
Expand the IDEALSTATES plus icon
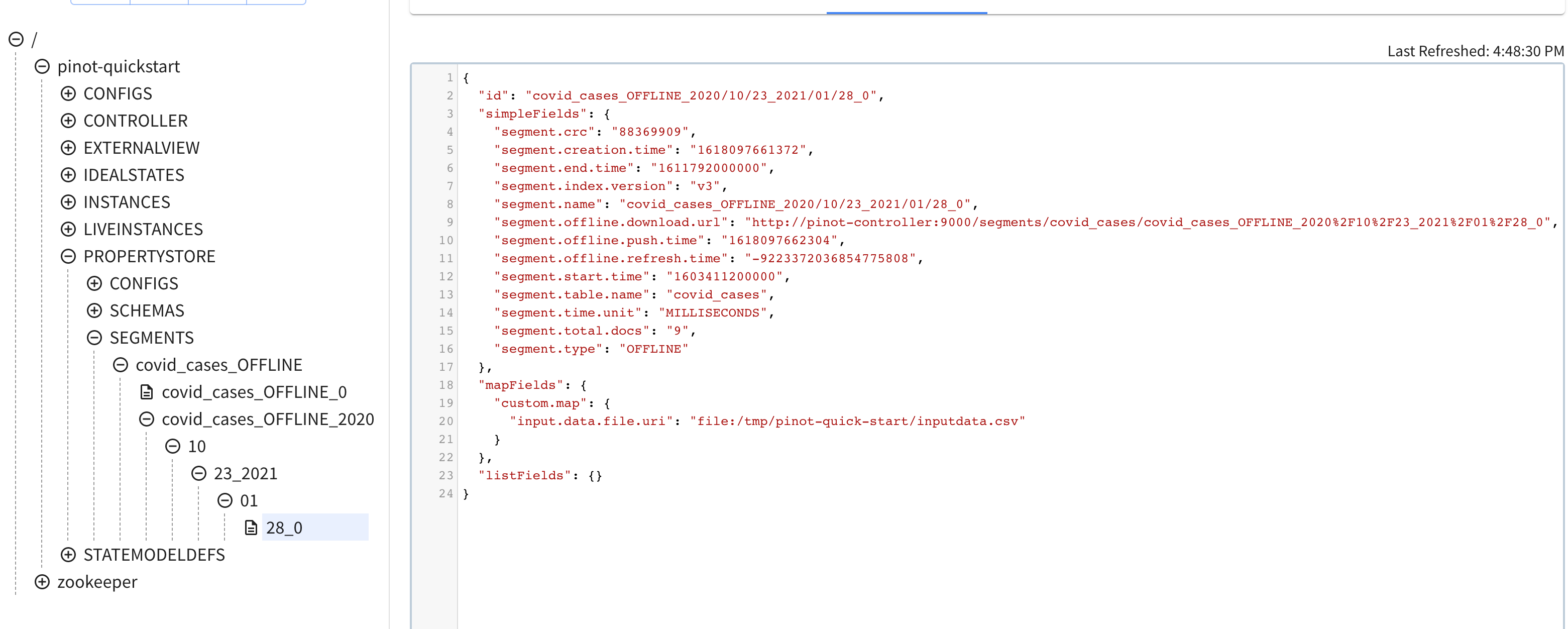68,175
